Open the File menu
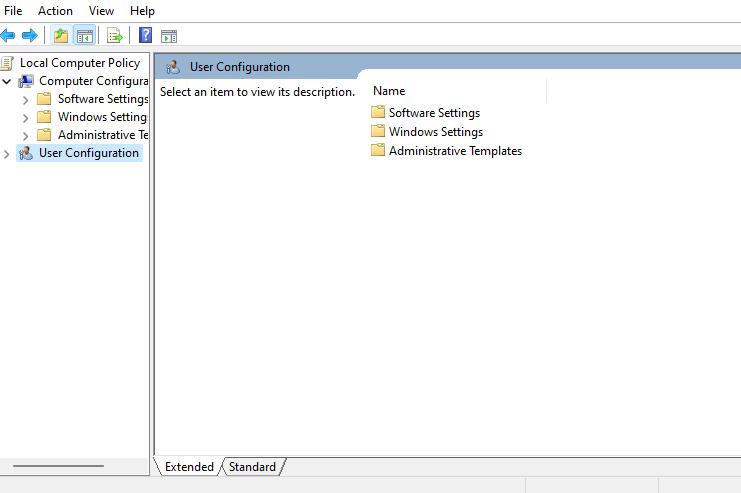 (x=13, y=10)
